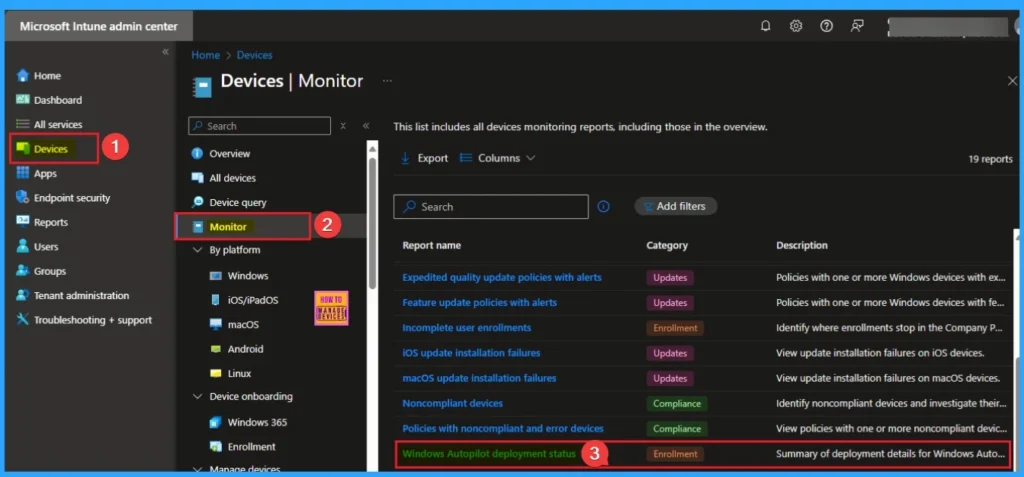This screenshot has height=477, width=1024.
Task: Click the 19 reports count text
Action: (x=991, y=159)
